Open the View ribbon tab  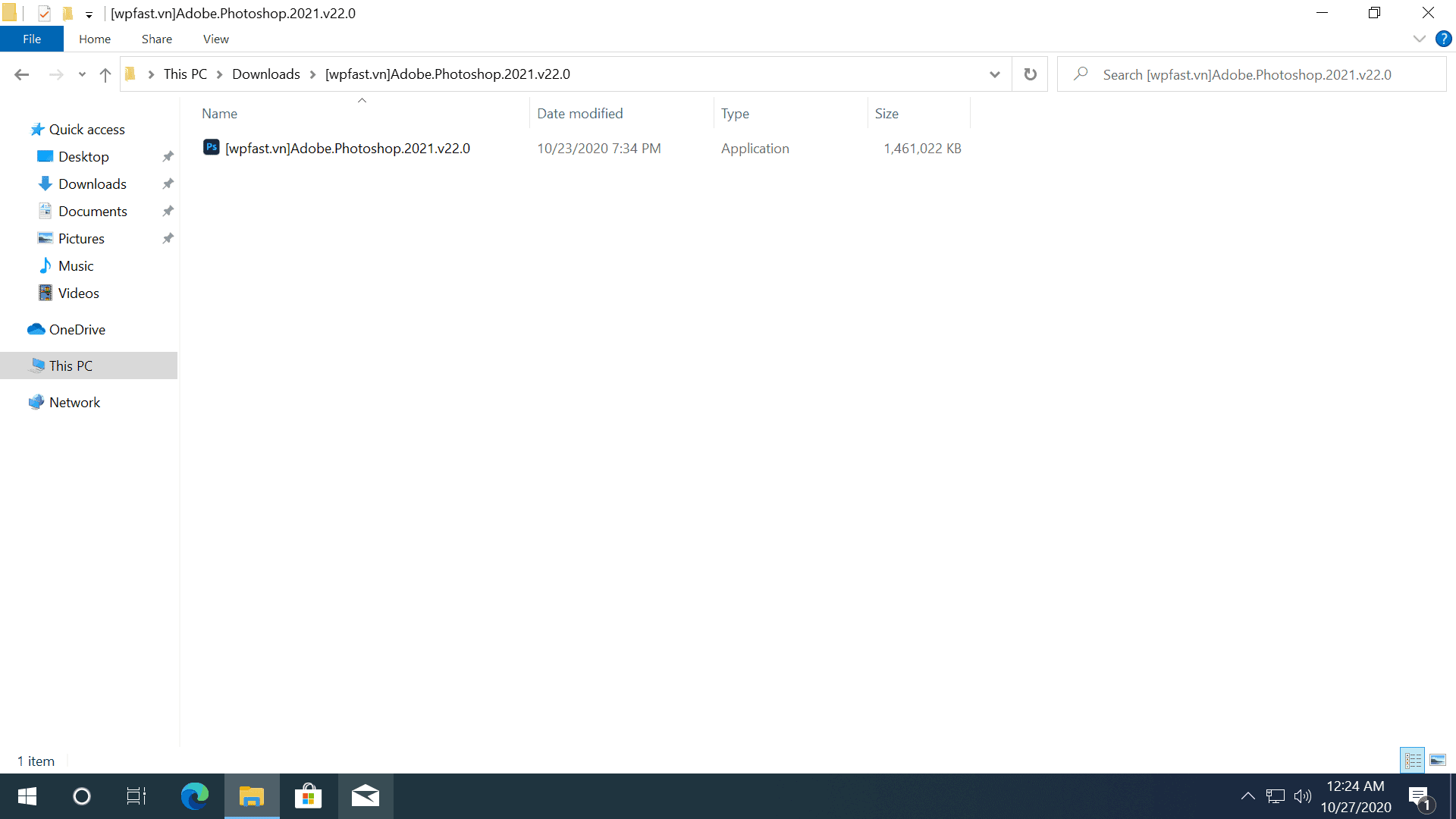(216, 39)
